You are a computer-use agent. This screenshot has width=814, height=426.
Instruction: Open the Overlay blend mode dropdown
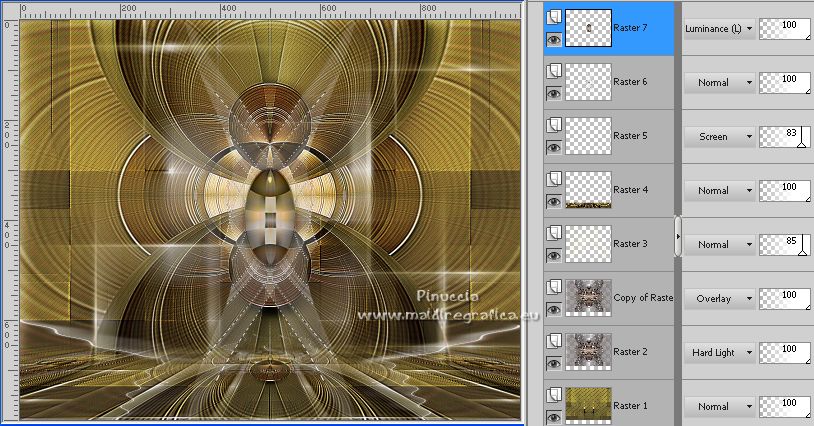point(719,298)
